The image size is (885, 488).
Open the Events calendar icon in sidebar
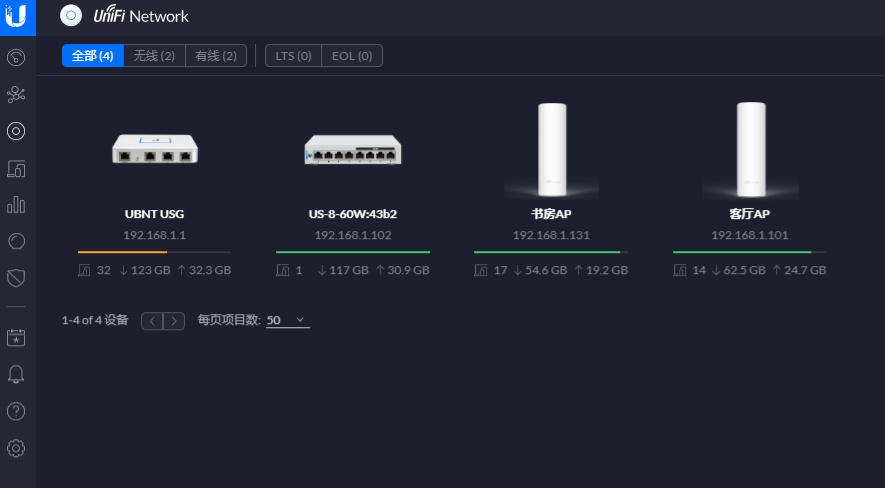(x=16, y=338)
